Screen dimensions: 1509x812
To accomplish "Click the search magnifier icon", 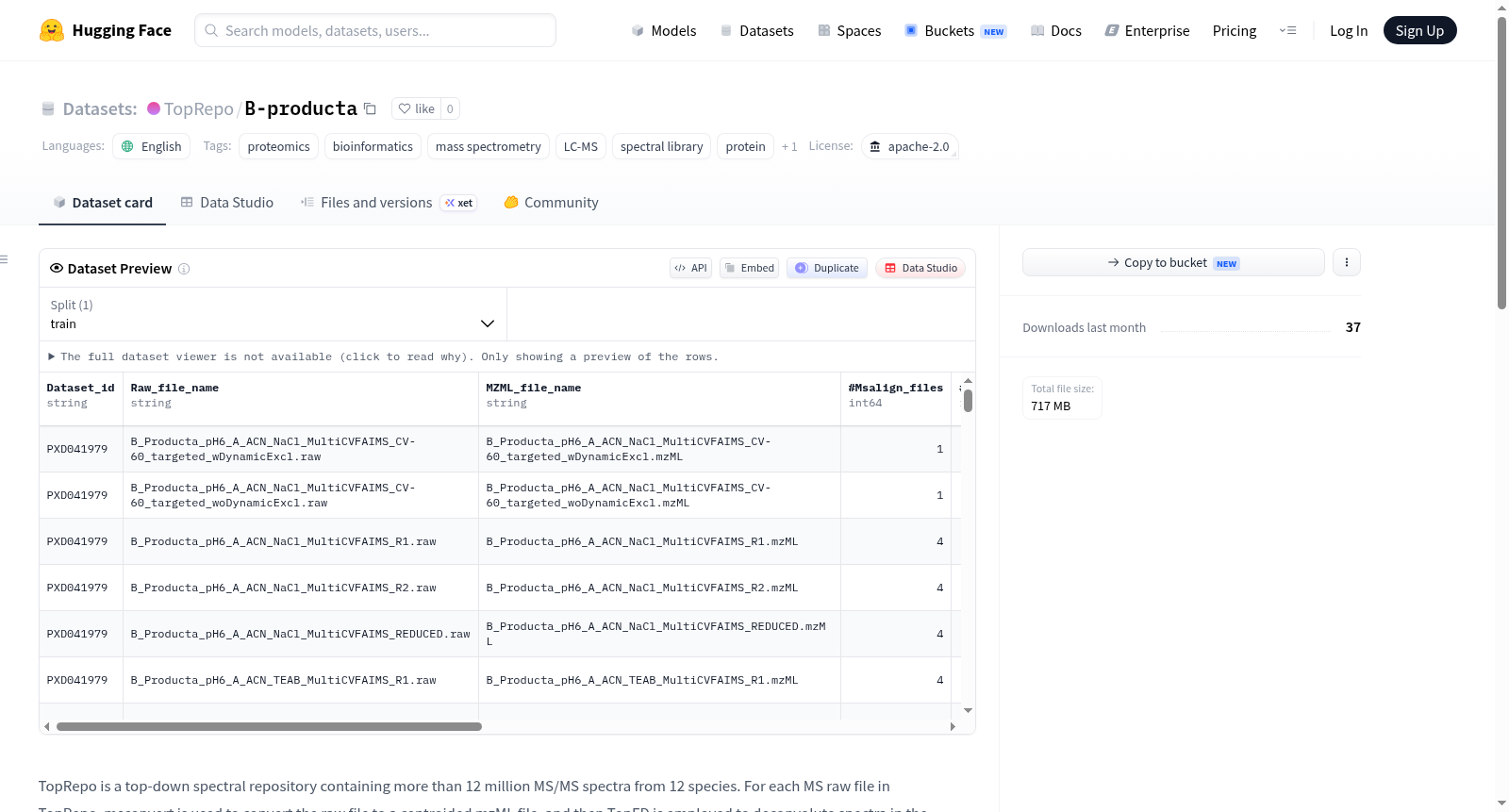I will pos(211,30).
